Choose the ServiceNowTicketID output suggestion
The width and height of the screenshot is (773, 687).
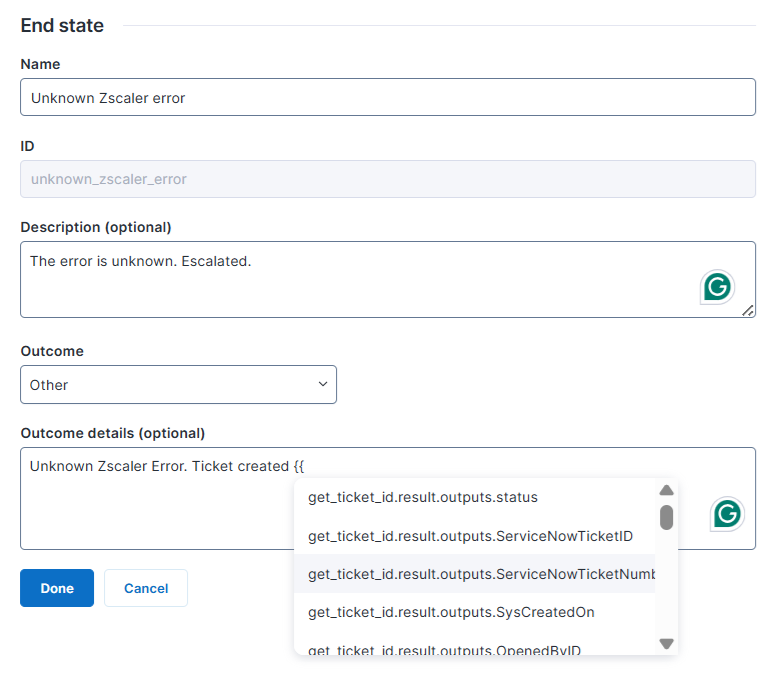[x=470, y=536]
